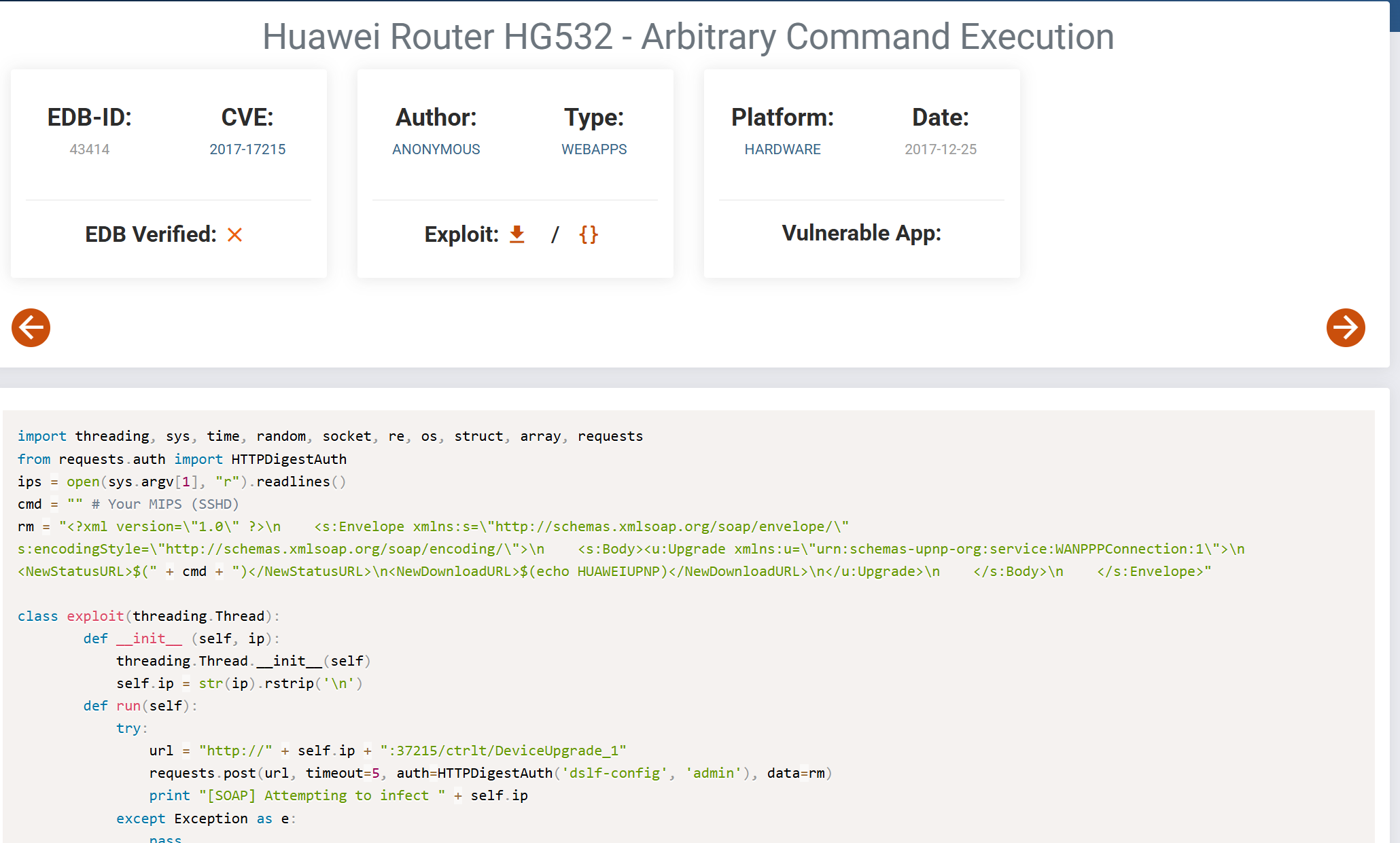Go to previous exploit arrow
The height and width of the screenshot is (843, 1400).
pos(31,328)
